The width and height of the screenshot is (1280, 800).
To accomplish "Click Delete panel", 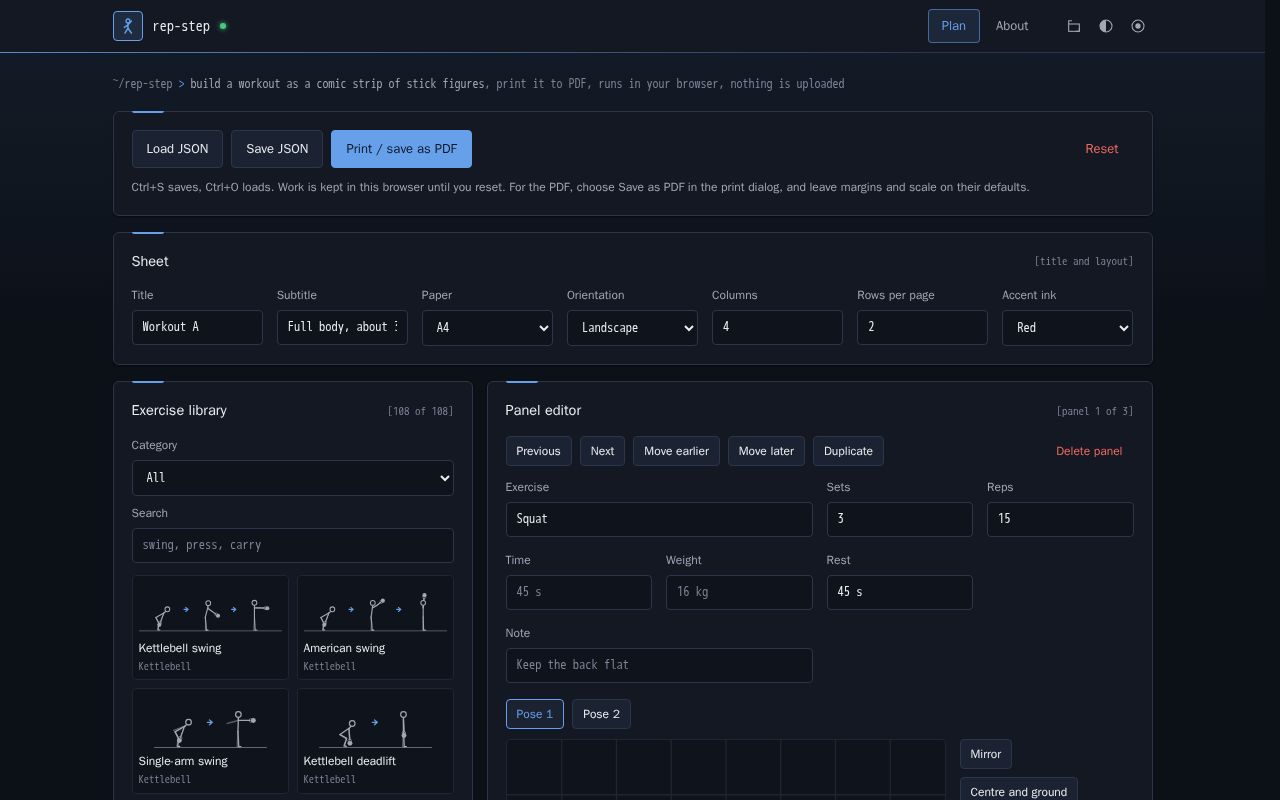I will [x=1089, y=451].
